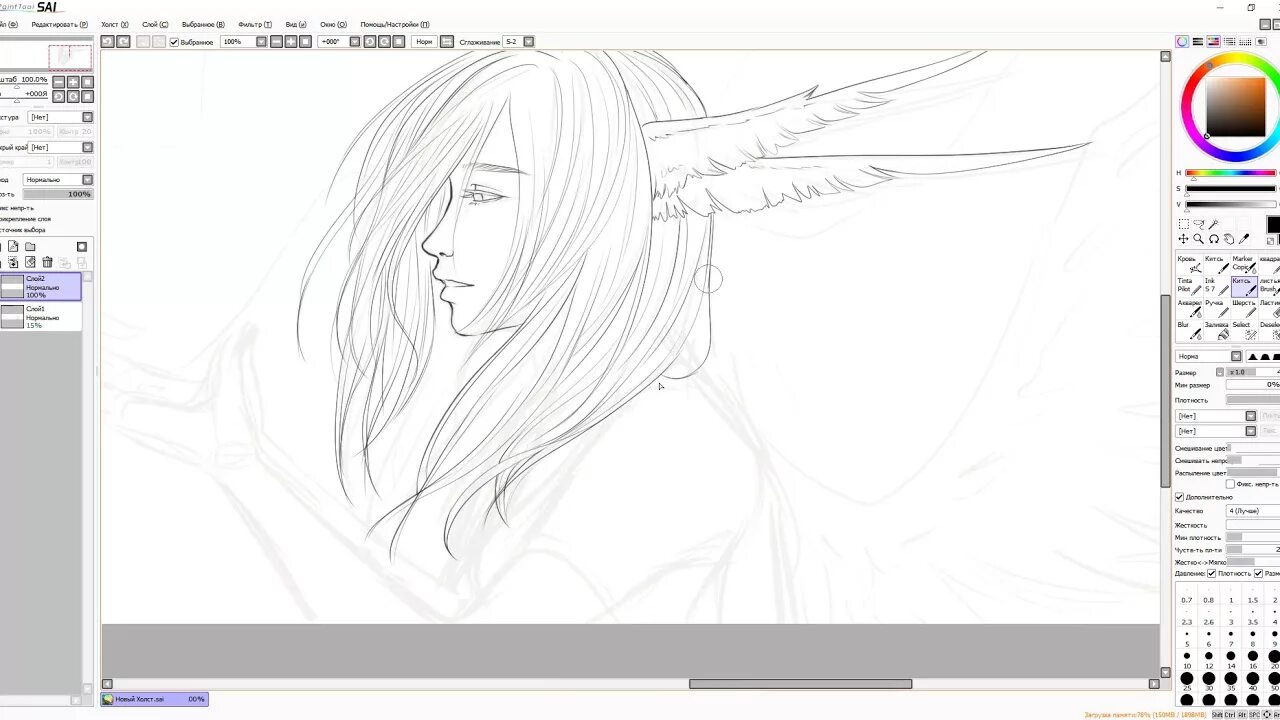Image resolution: width=1280 pixels, height=720 pixels.
Task: Choose the Заливка bucket fill tool
Action: (x=1216, y=331)
